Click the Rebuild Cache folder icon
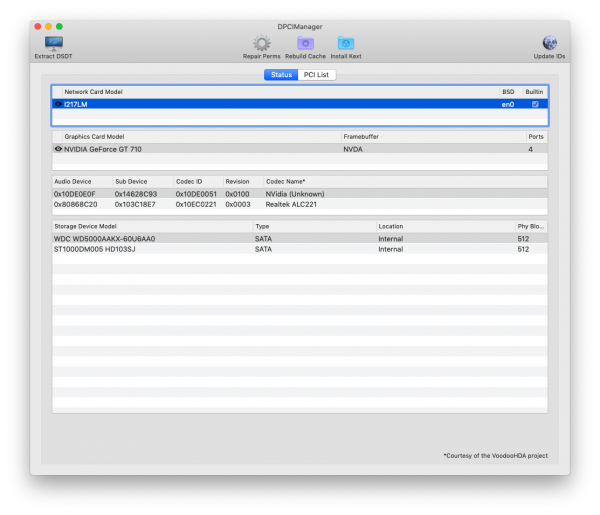 coord(305,43)
